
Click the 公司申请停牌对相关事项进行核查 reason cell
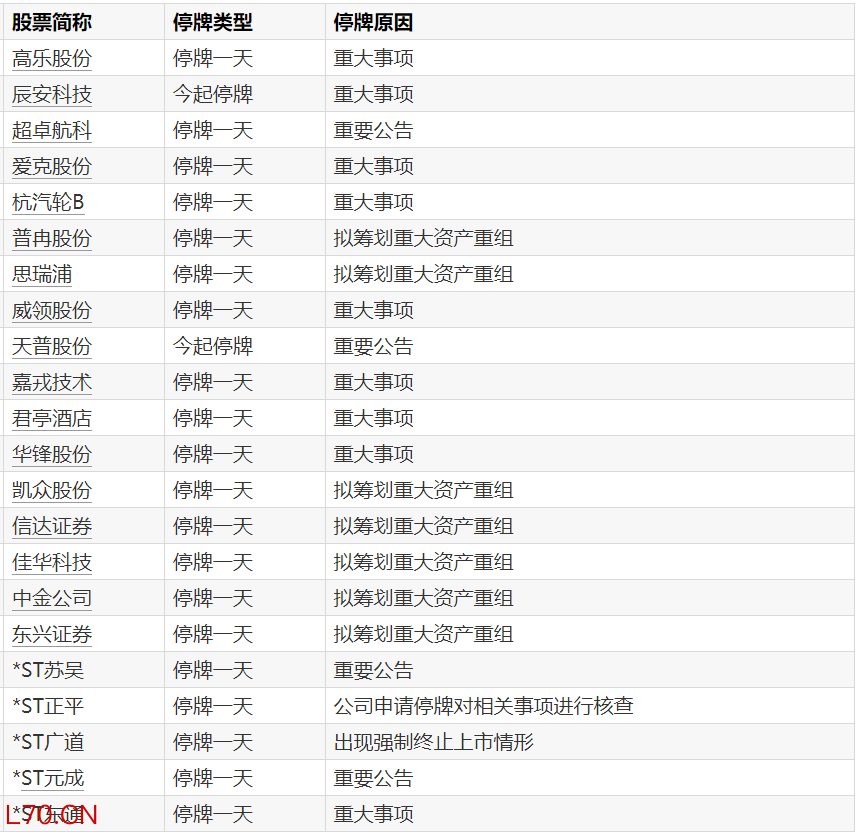tap(483, 707)
